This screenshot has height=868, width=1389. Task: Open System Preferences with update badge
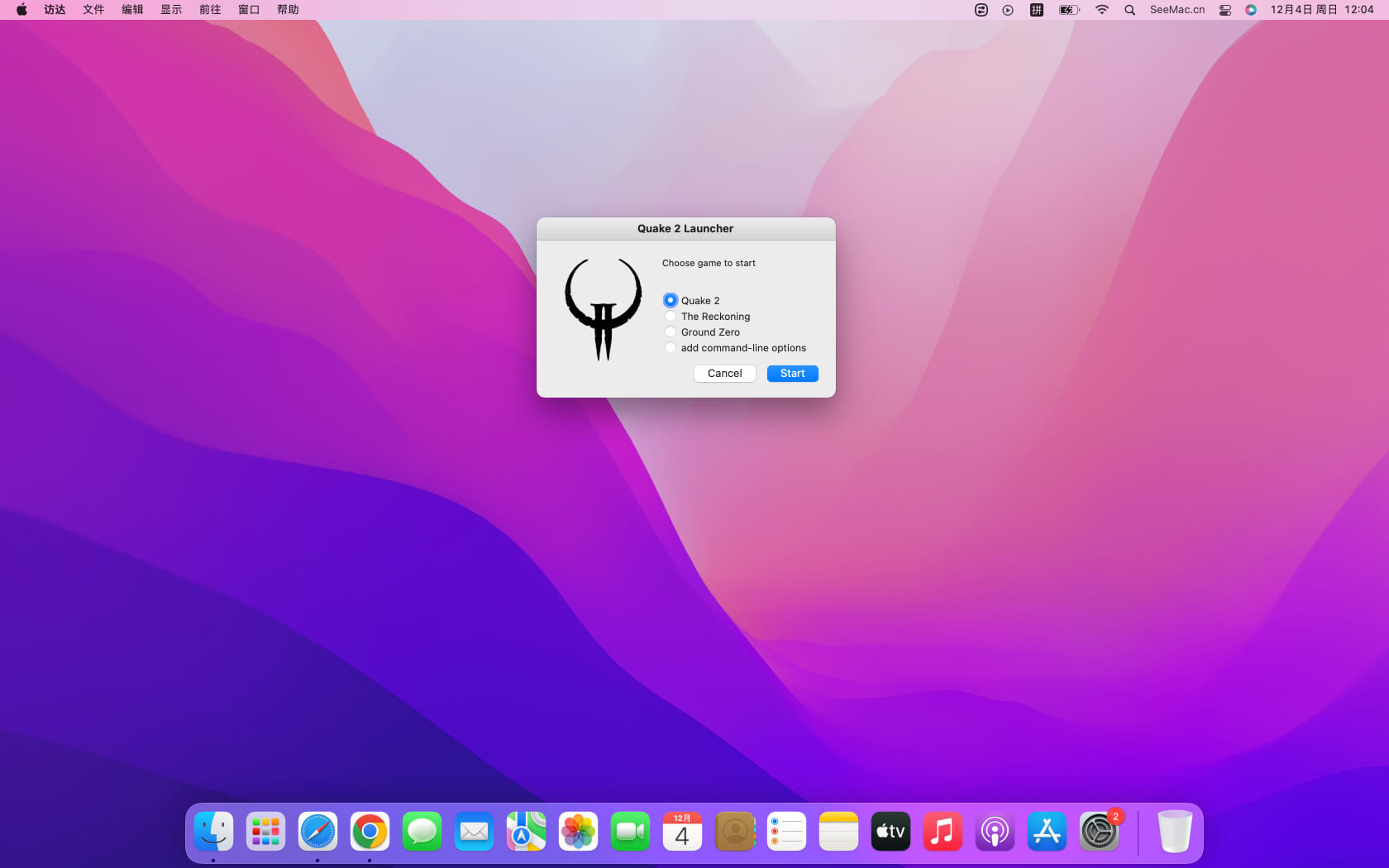(x=1099, y=832)
